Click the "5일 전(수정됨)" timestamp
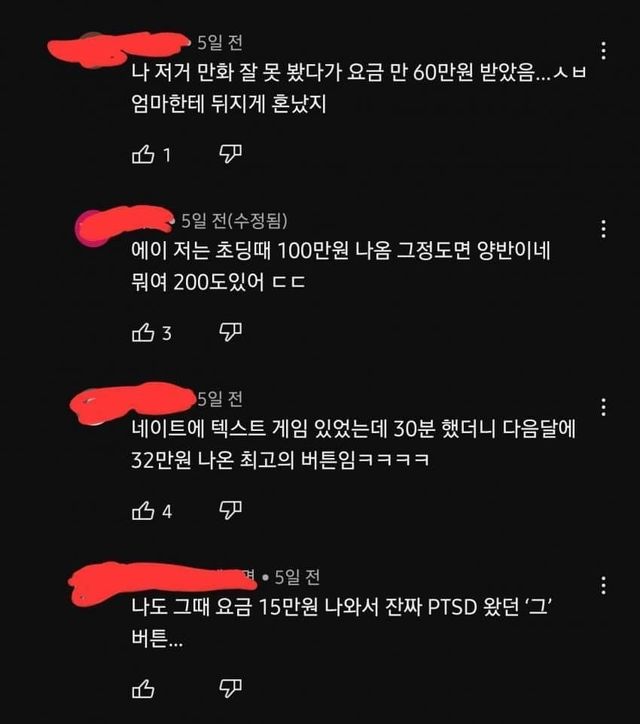The image size is (640, 724). (234, 221)
